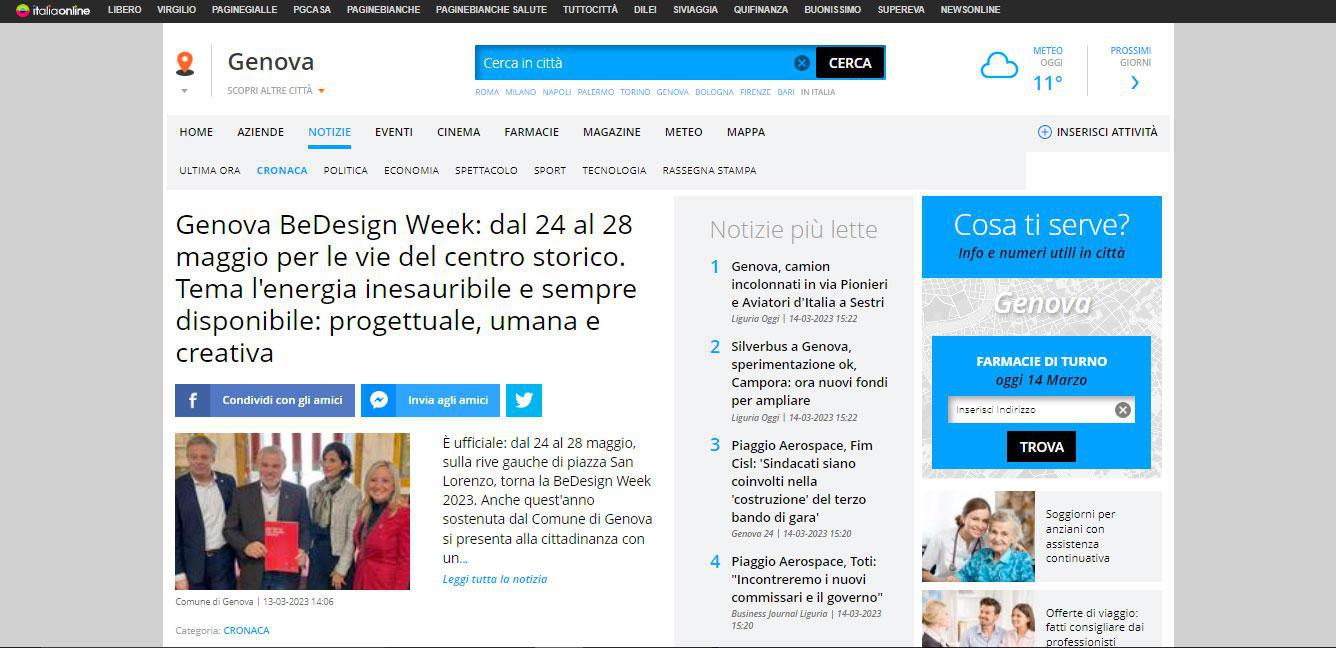The image size is (1336, 648).
Task: Open Soggiorni per anziani ad thumbnail
Action: coord(978,537)
